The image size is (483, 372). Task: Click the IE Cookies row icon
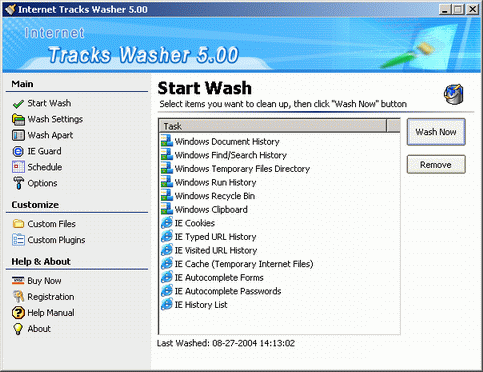pyautogui.click(x=167, y=223)
